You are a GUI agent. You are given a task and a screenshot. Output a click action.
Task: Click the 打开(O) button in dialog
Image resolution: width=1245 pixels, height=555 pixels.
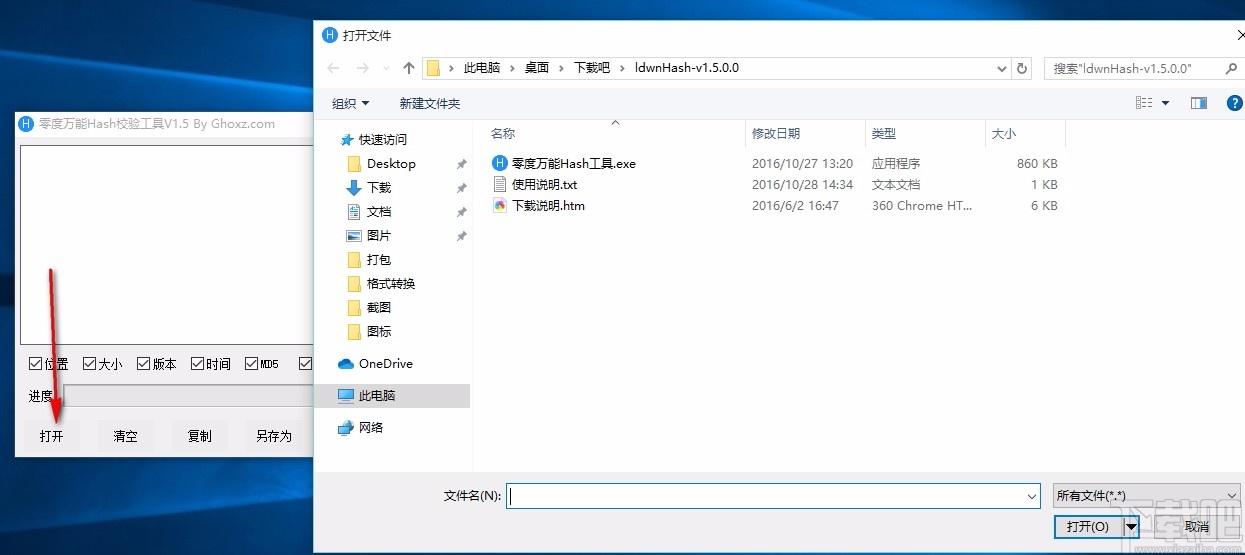1088,526
